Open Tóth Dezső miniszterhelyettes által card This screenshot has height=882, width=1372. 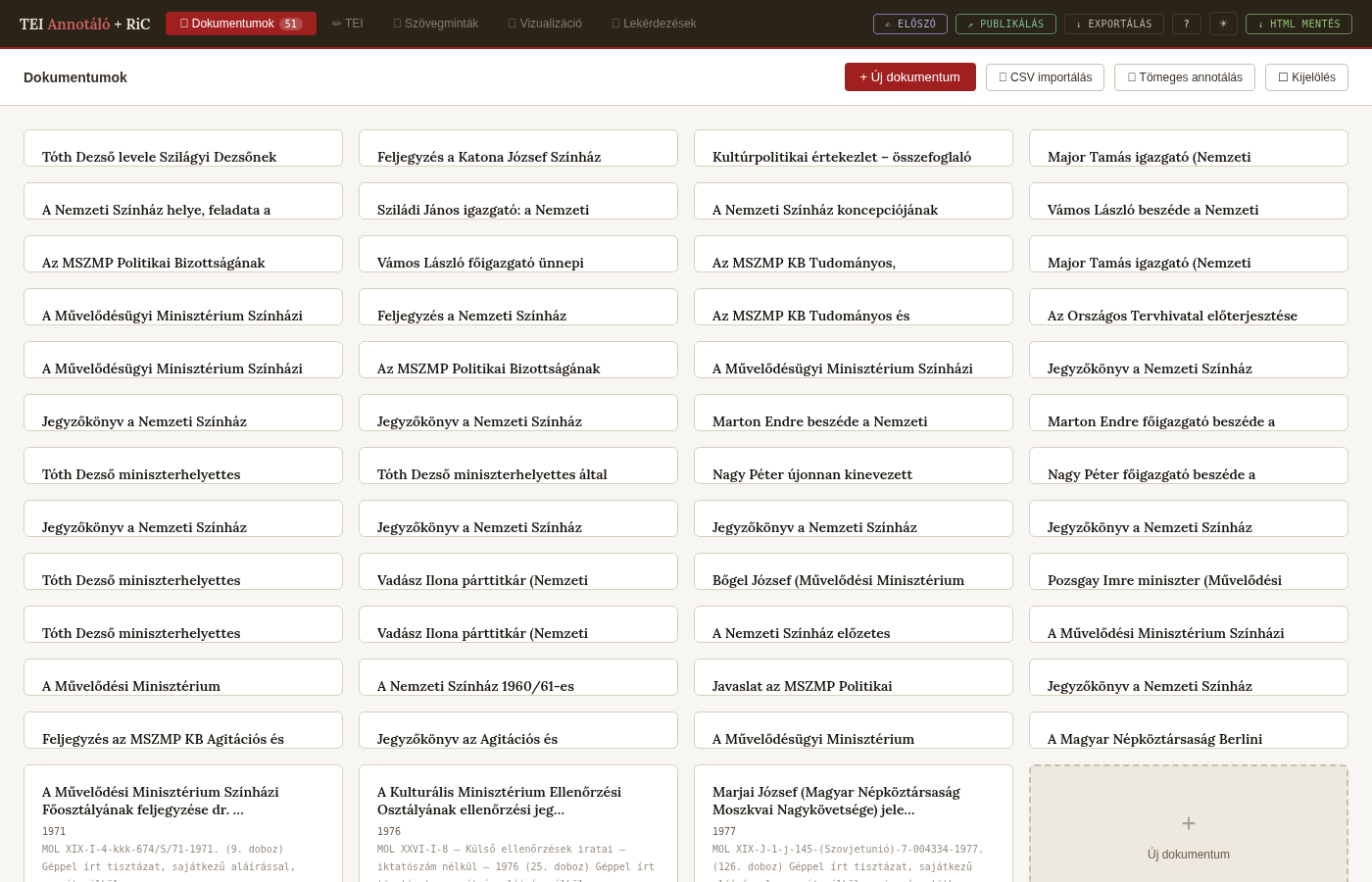[518, 465]
